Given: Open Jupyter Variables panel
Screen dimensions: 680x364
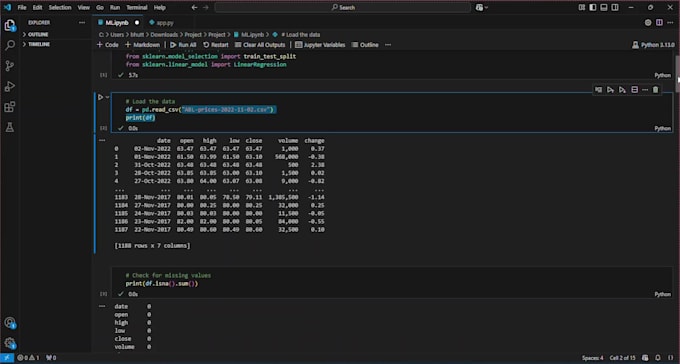Looking at the screenshot, I should pyautogui.click(x=320, y=45).
